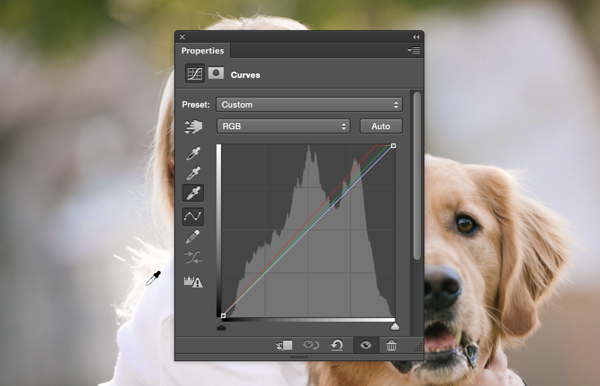Image resolution: width=600 pixels, height=386 pixels.
Task: Click the smooth curve values icon
Action: [x=193, y=257]
